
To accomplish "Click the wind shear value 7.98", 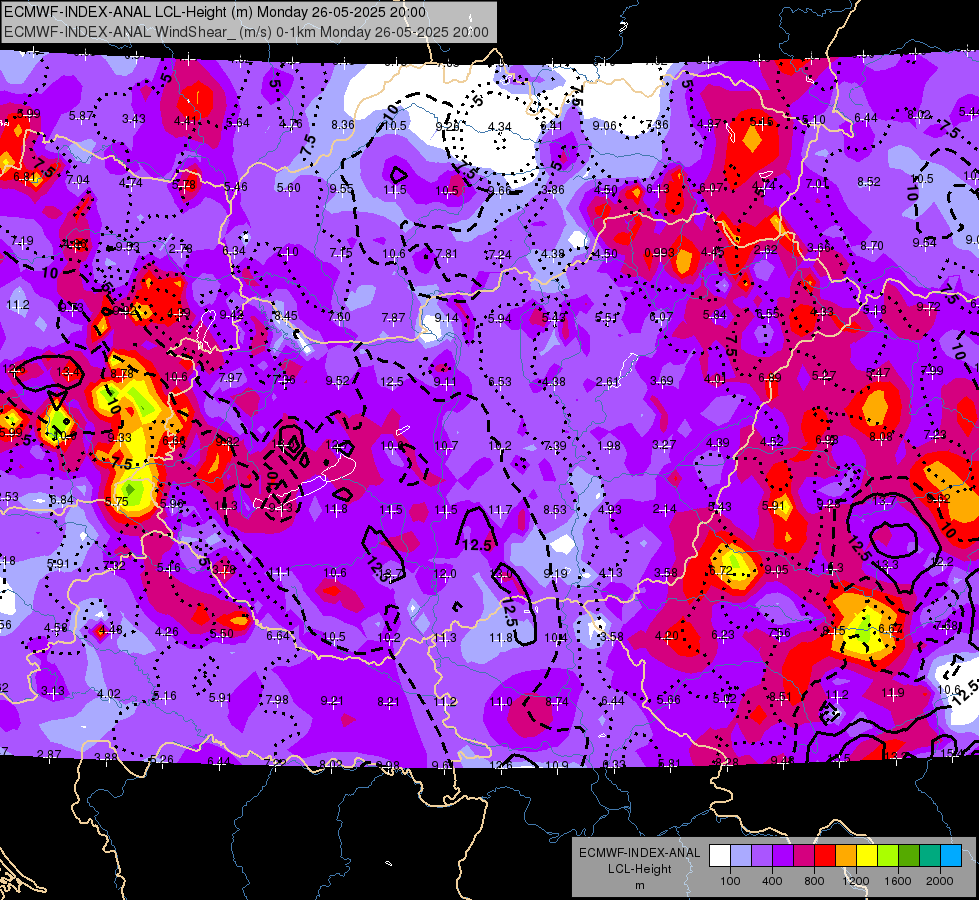I will tap(277, 700).
